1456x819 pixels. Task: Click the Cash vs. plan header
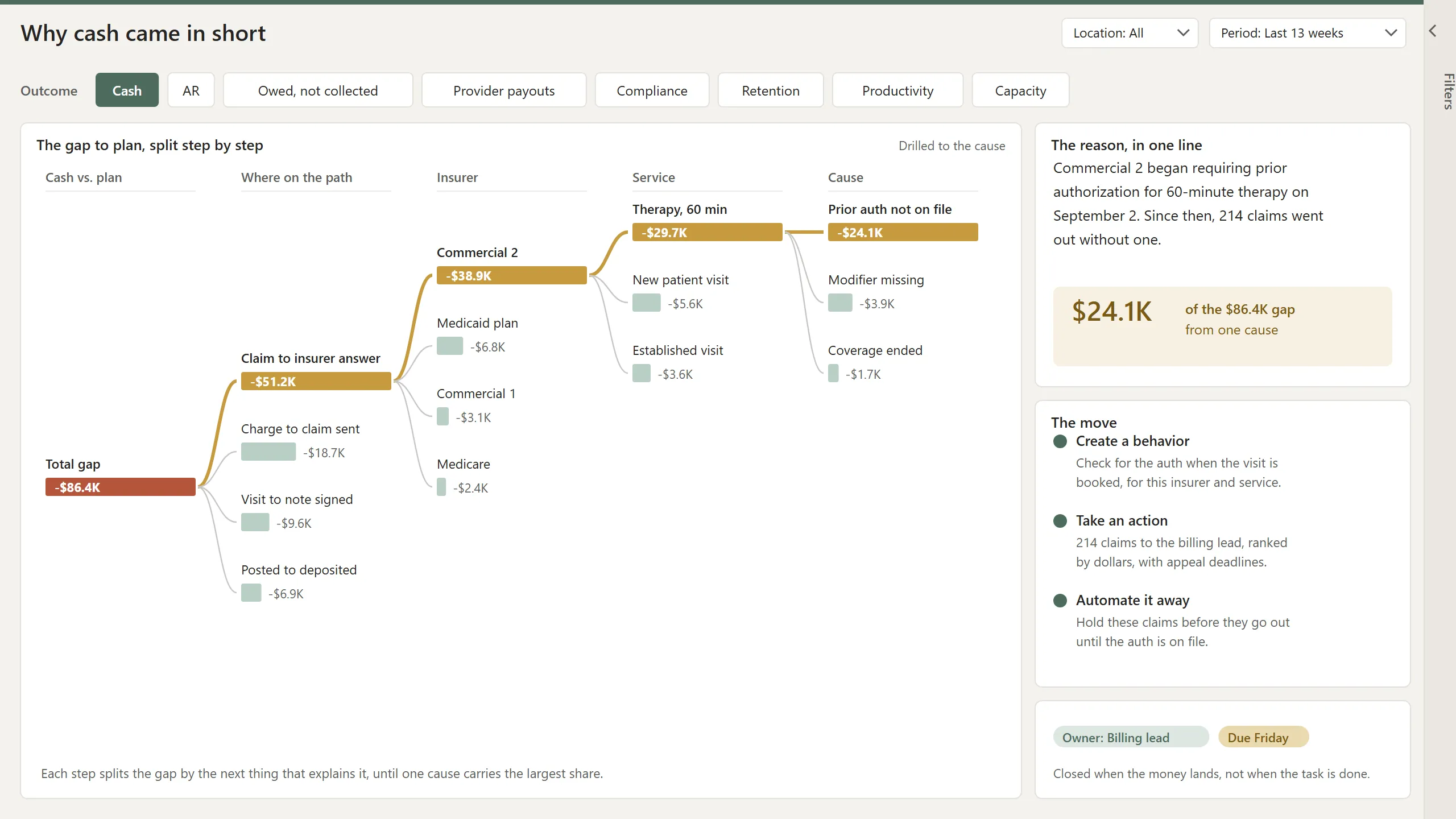point(84,177)
